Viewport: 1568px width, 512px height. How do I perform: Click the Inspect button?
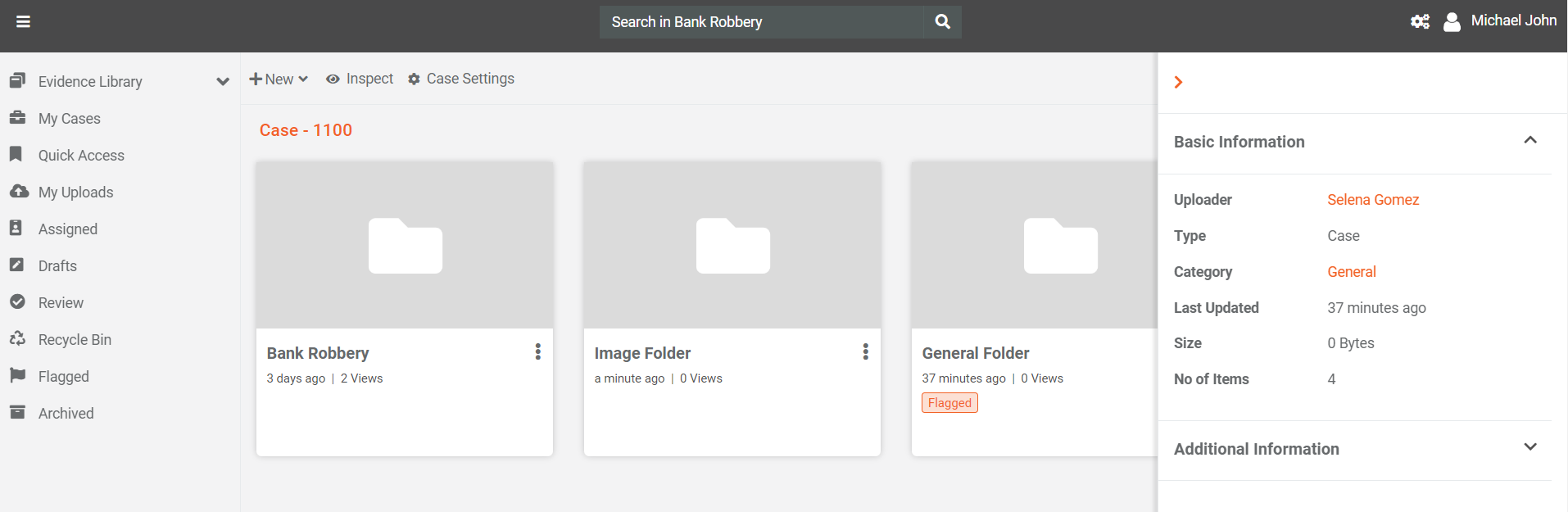360,79
